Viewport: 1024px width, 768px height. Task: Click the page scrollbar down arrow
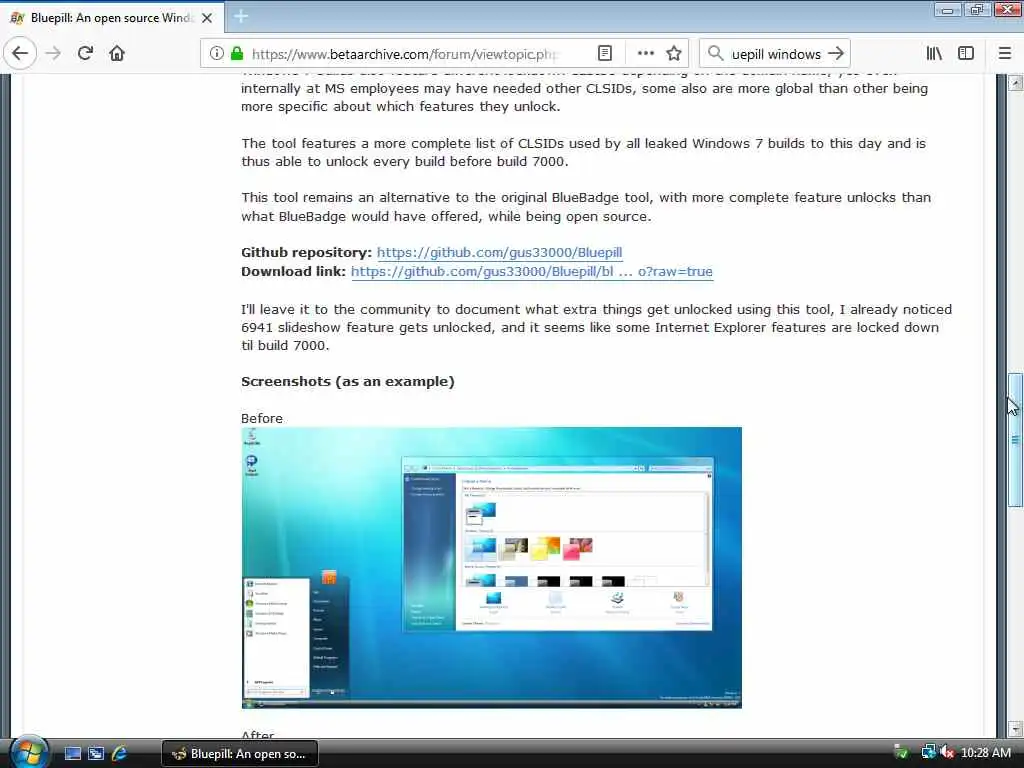[1015, 728]
